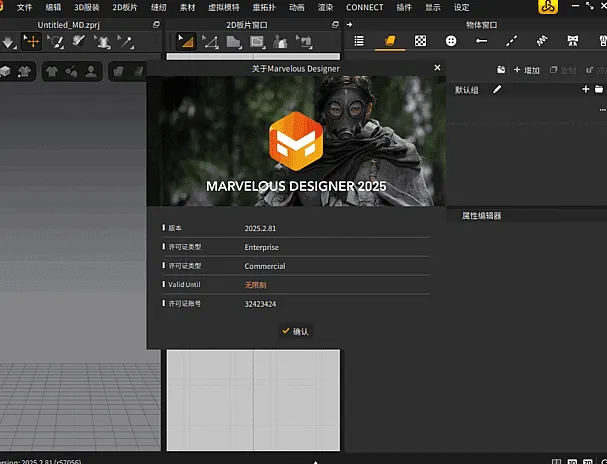Viewport: 607px width, 464px height.
Task: Click the folder icon in the 默认组 row
Action: tap(599, 89)
